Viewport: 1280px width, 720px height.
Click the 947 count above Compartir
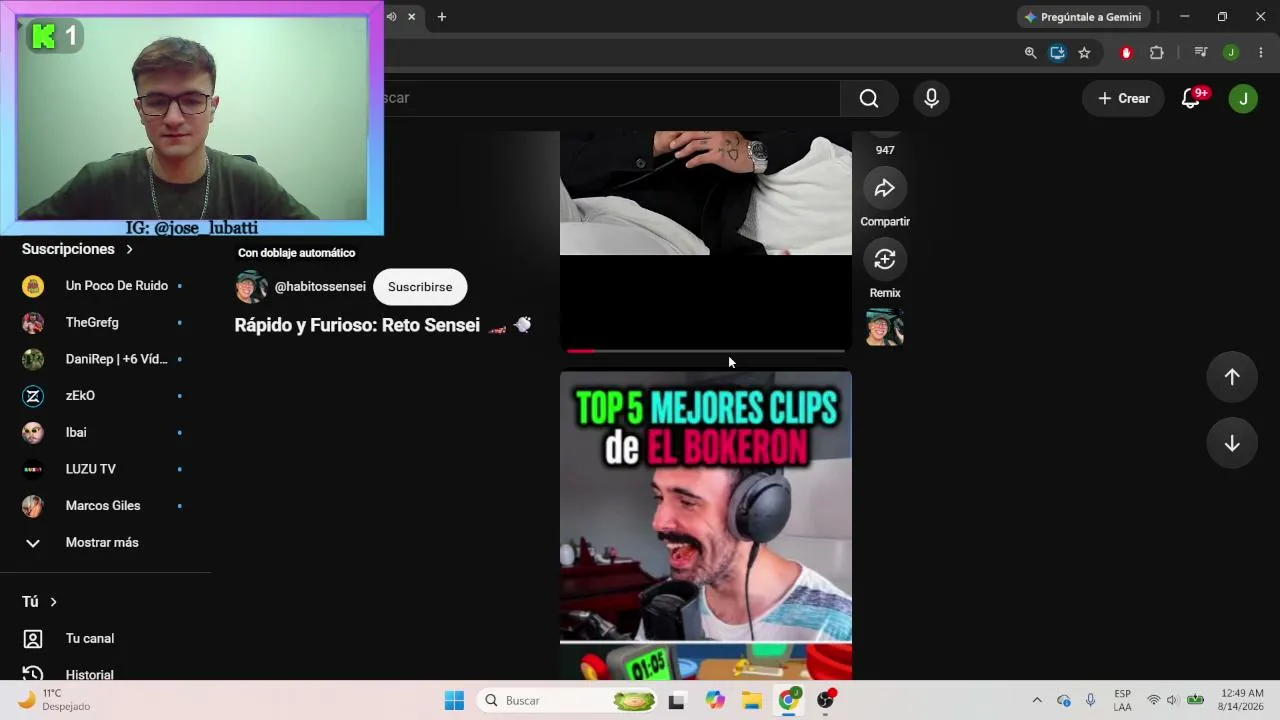[x=884, y=150]
